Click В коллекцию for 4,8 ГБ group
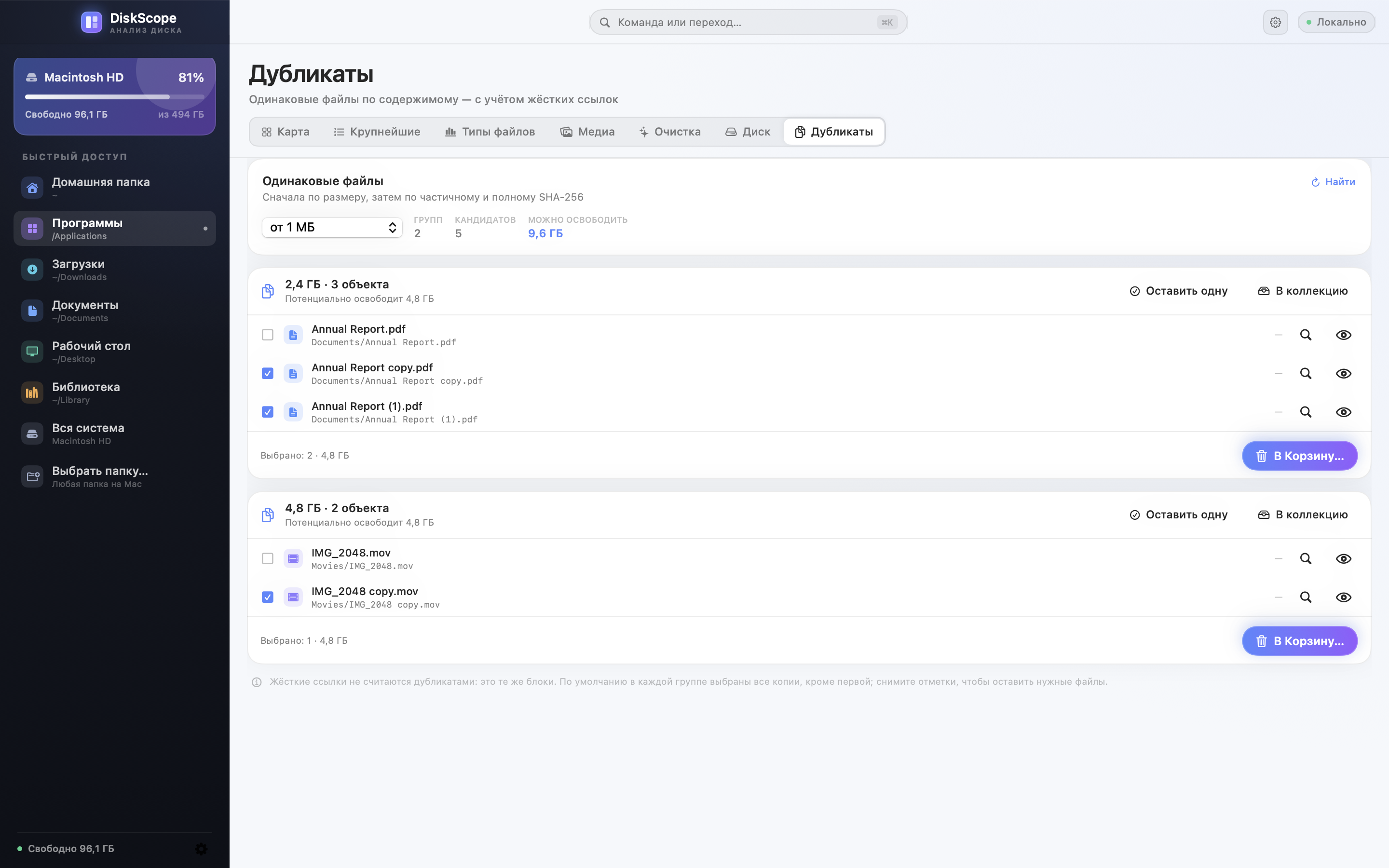Screen dimensions: 1389x868 pos(1303,515)
